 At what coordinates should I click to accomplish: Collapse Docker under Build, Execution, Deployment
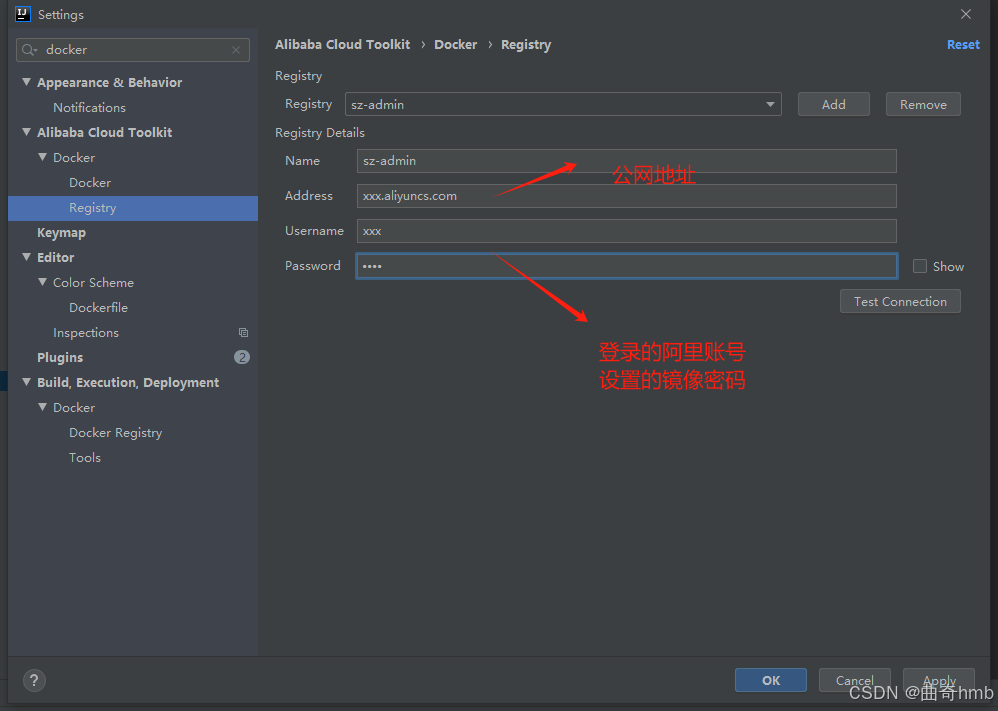[43, 407]
